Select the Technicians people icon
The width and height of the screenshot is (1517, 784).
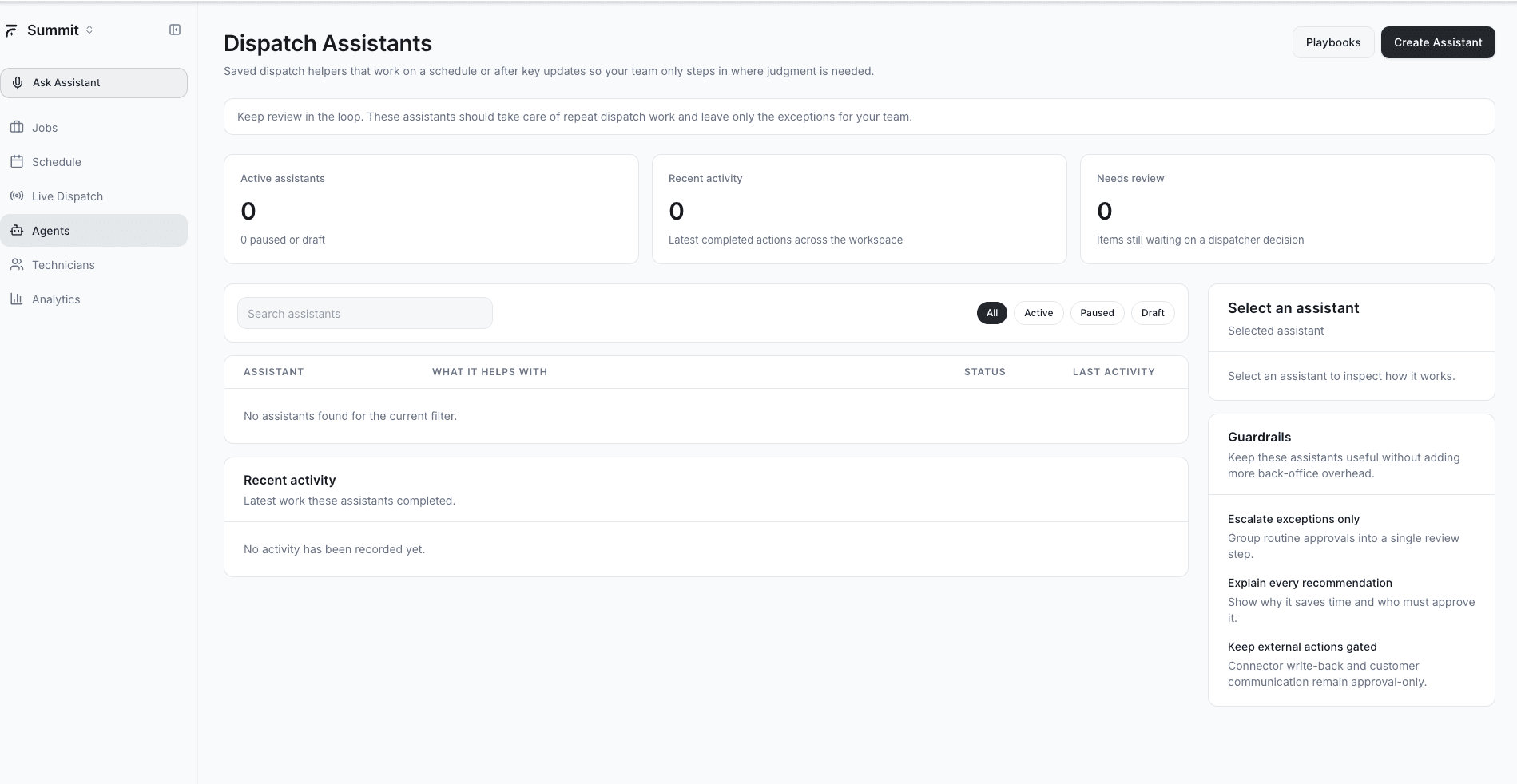tap(17, 264)
